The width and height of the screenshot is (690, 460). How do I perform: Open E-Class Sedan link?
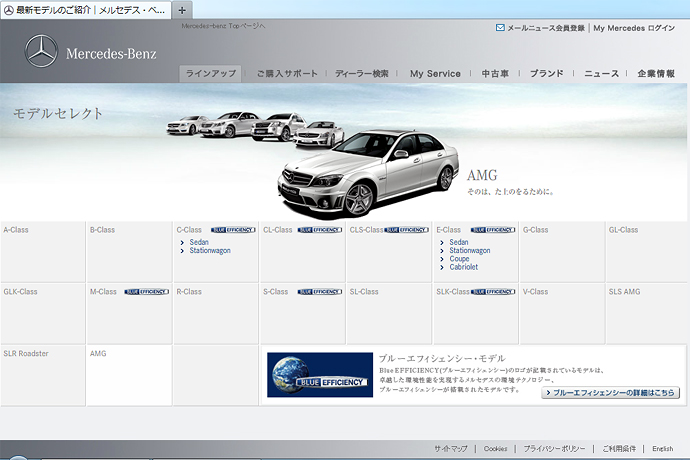pos(459,242)
